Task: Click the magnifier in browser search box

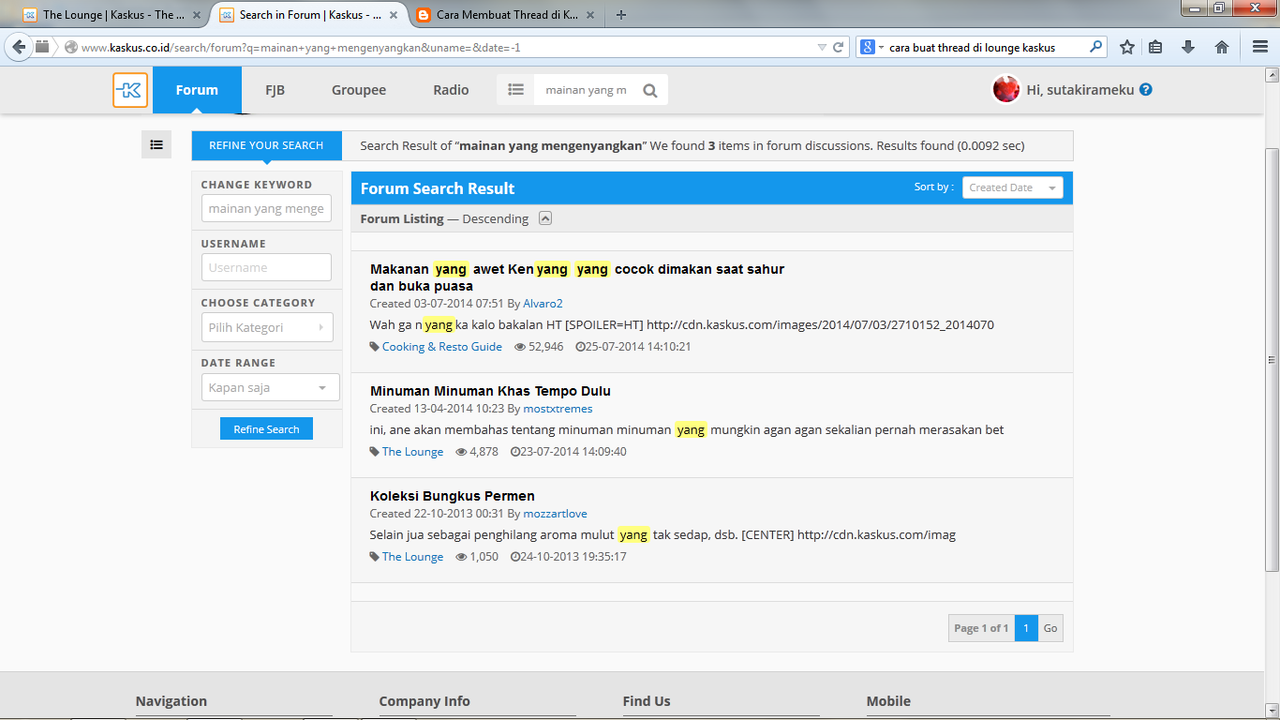Action: pos(1096,47)
